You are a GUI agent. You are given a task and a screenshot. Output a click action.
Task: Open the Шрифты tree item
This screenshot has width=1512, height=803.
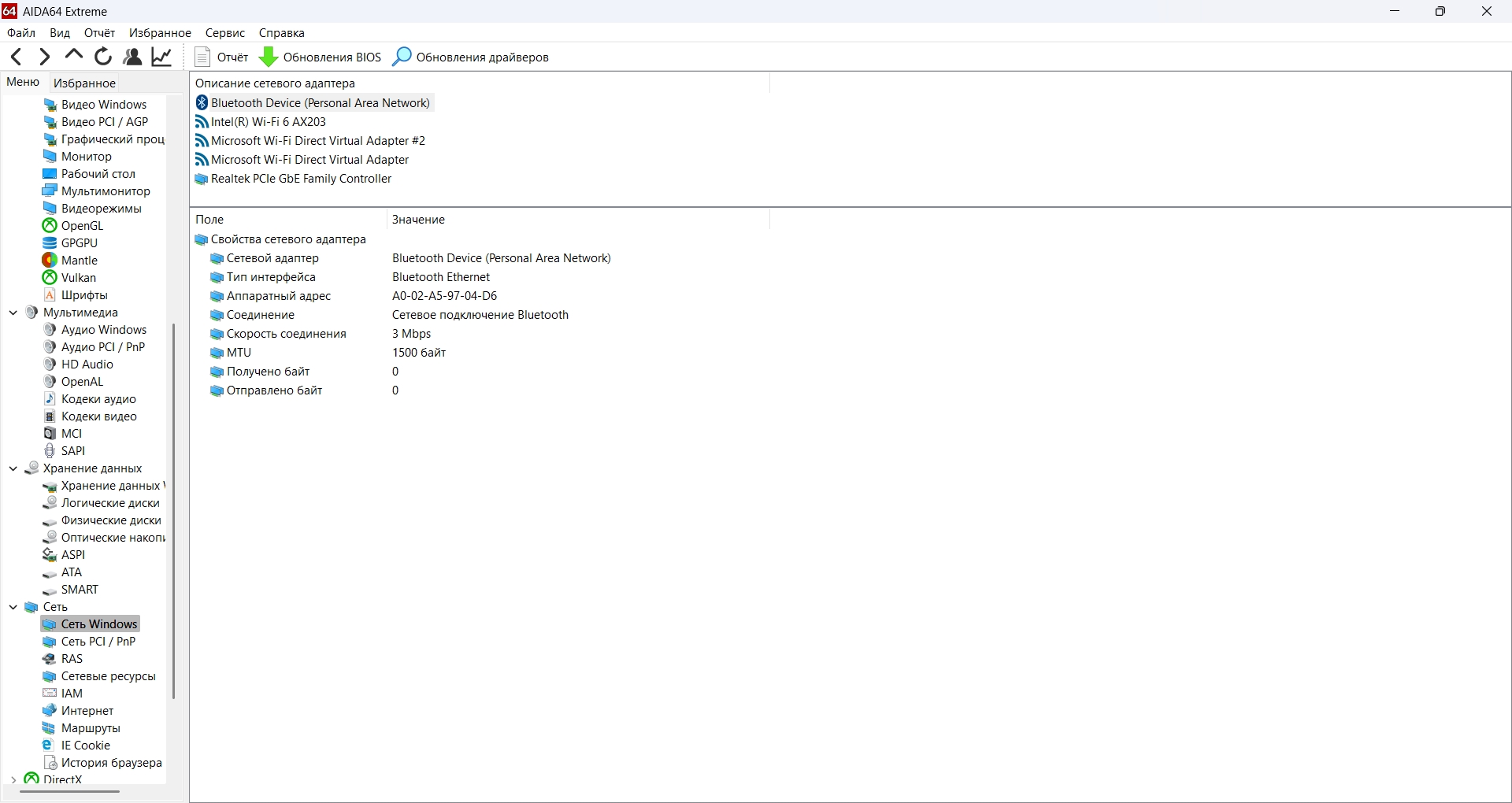(76, 295)
